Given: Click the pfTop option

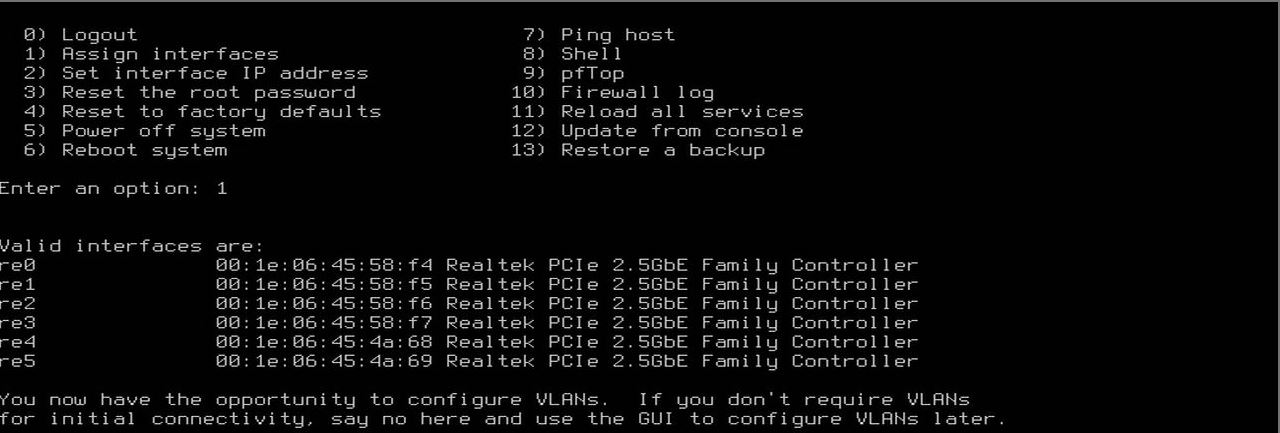Looking at the screenshot, I should pos(592,73).
